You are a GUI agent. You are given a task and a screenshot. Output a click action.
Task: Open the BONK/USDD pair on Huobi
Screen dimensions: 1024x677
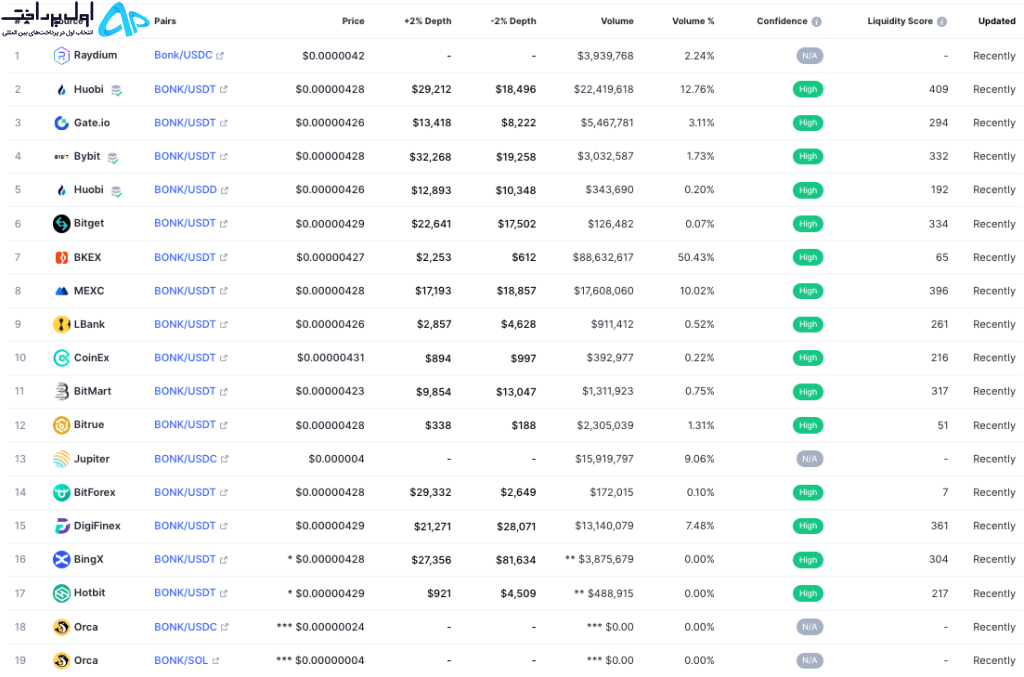(x=185, y=190)
